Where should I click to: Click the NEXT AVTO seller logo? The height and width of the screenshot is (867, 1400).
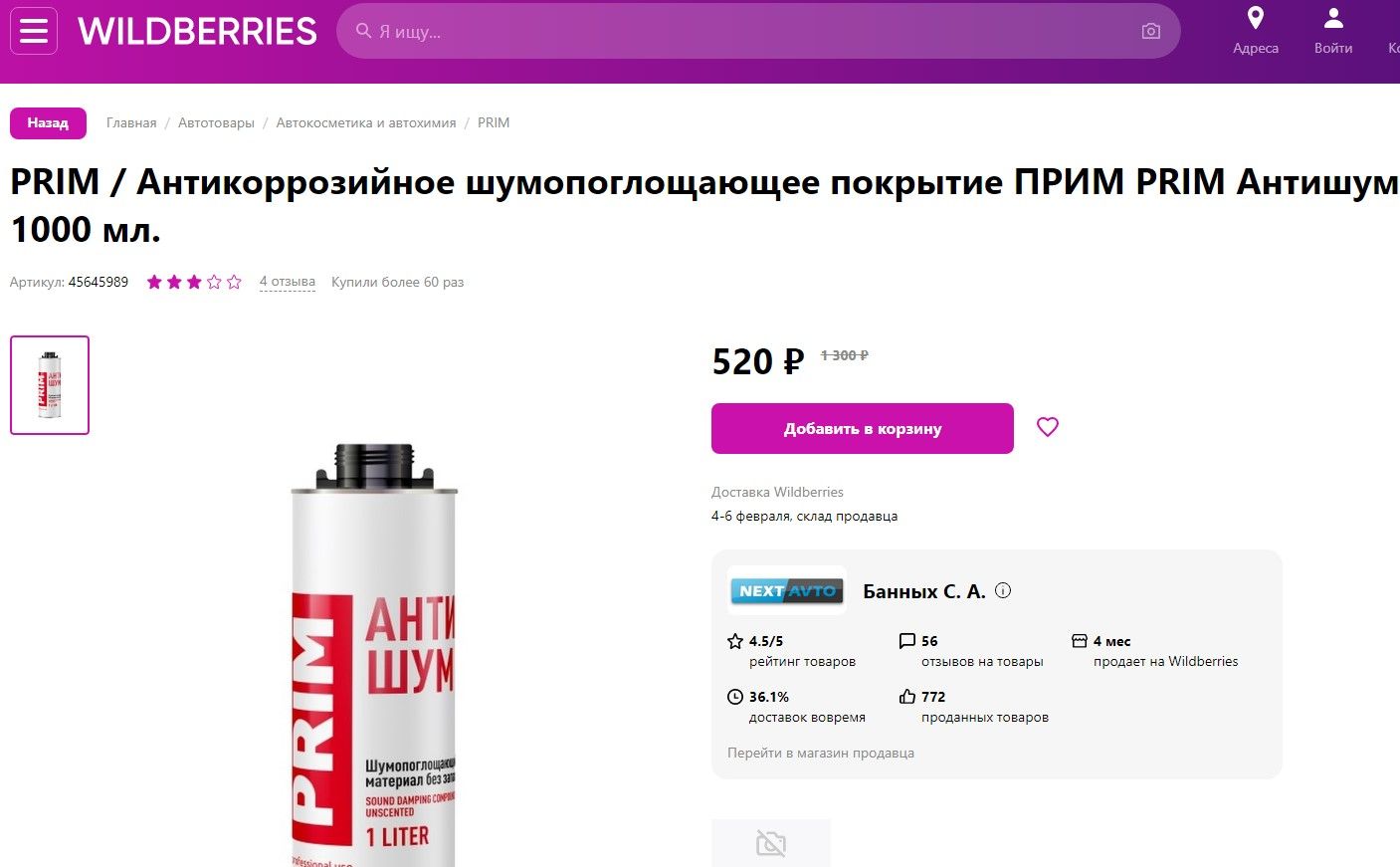click(787, 590)
